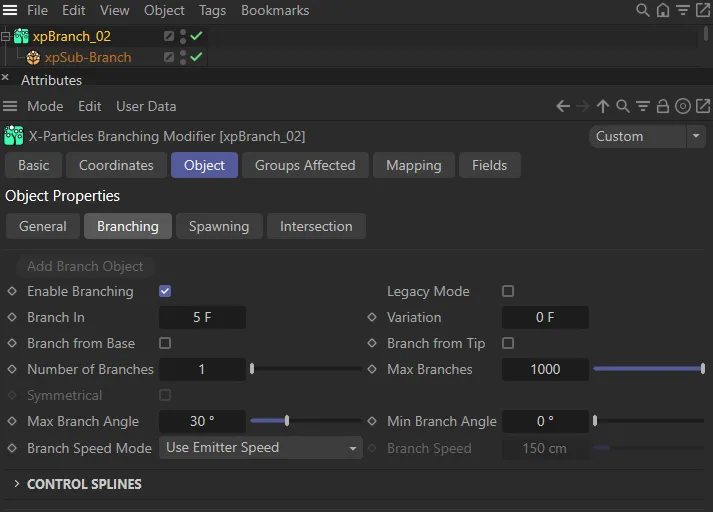This screenshot has height=512, width=713.
Task: Select the Branching sub-tab
Action: click(128, 226)
